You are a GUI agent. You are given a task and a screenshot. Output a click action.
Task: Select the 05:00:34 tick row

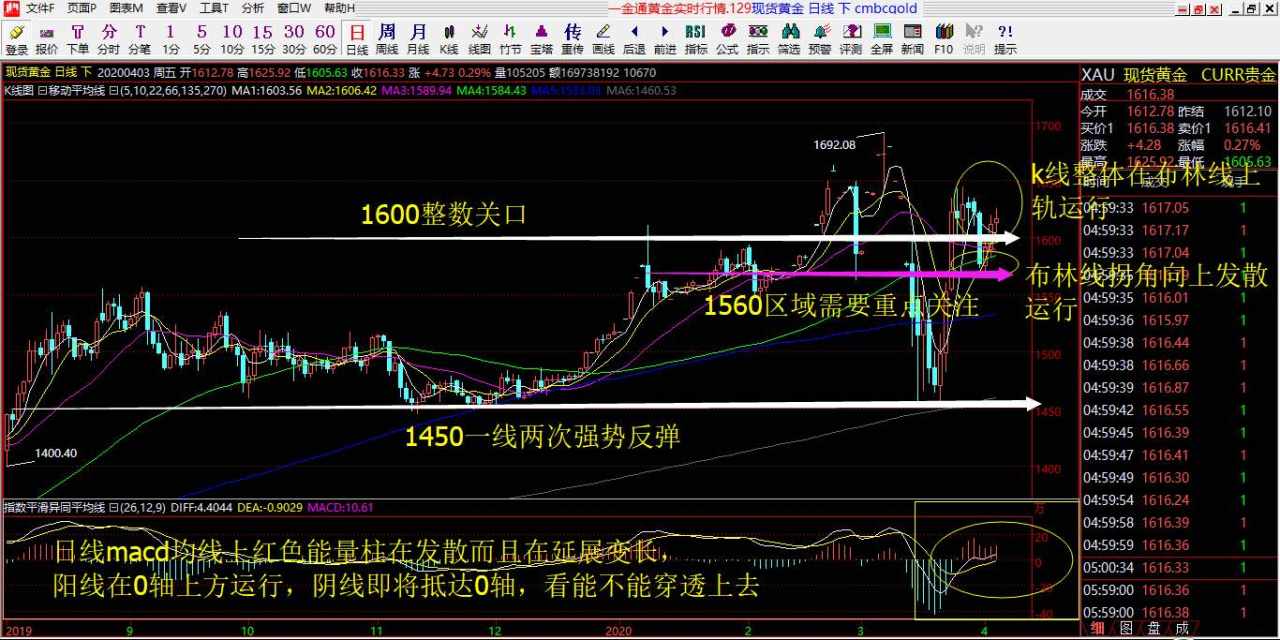(1180, 568)
